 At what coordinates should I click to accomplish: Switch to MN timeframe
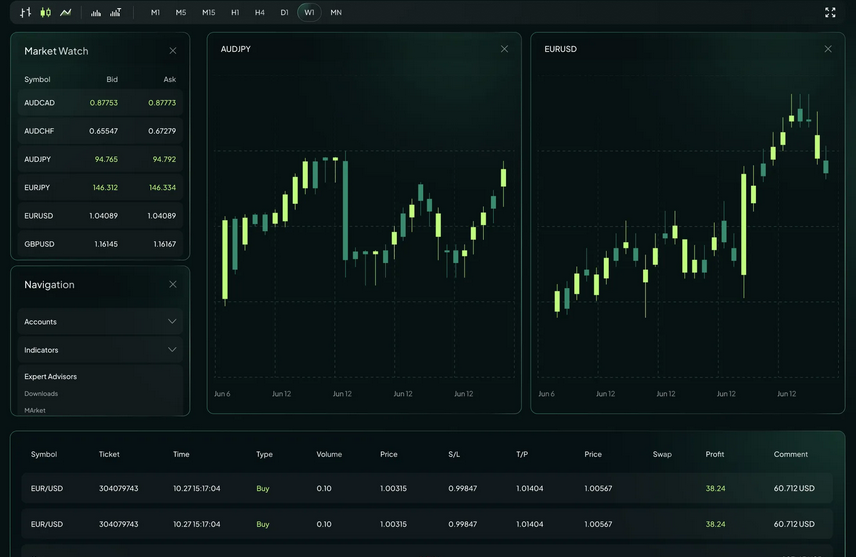tap(336, 13)
